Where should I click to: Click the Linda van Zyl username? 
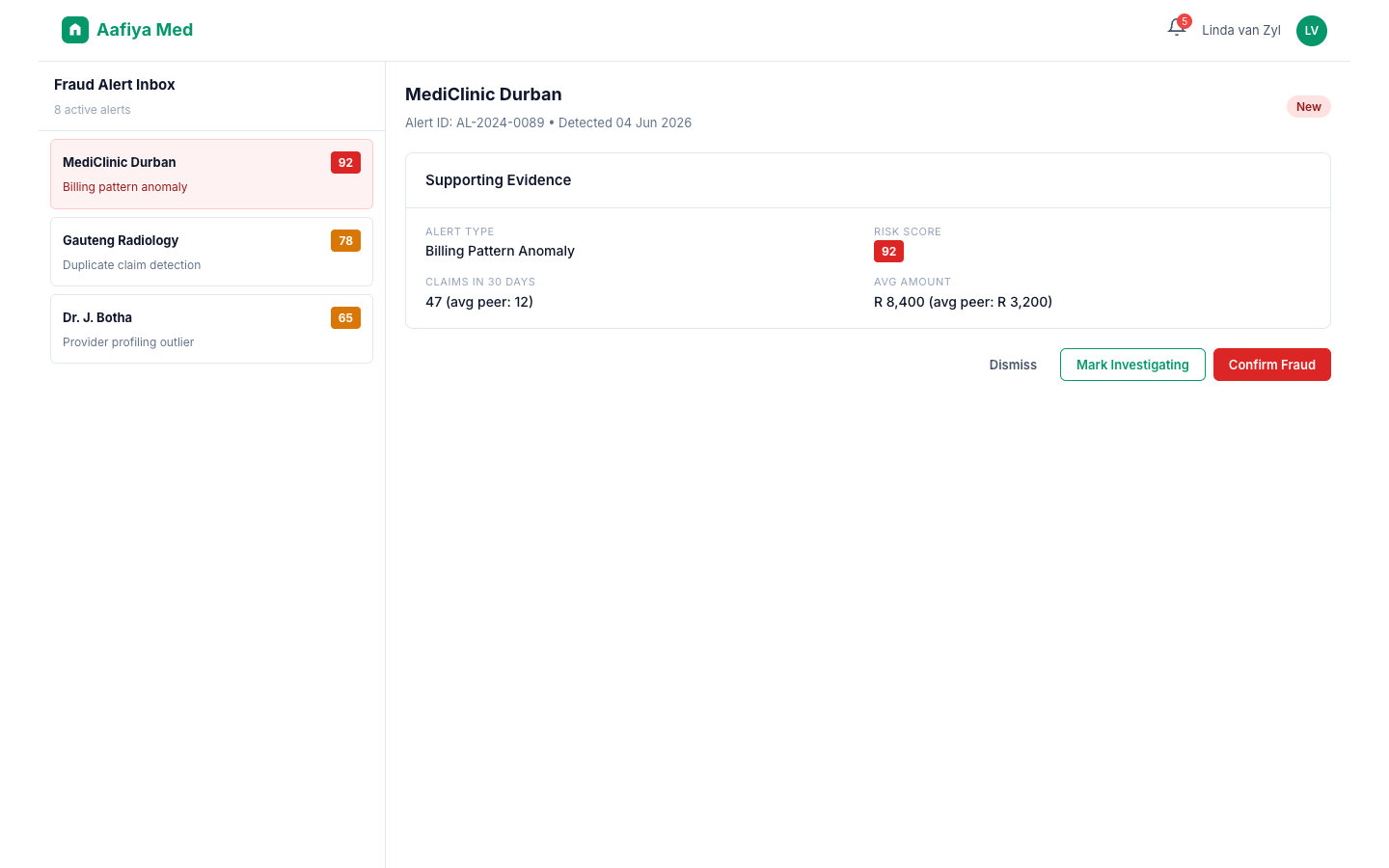click(1241, 30)
